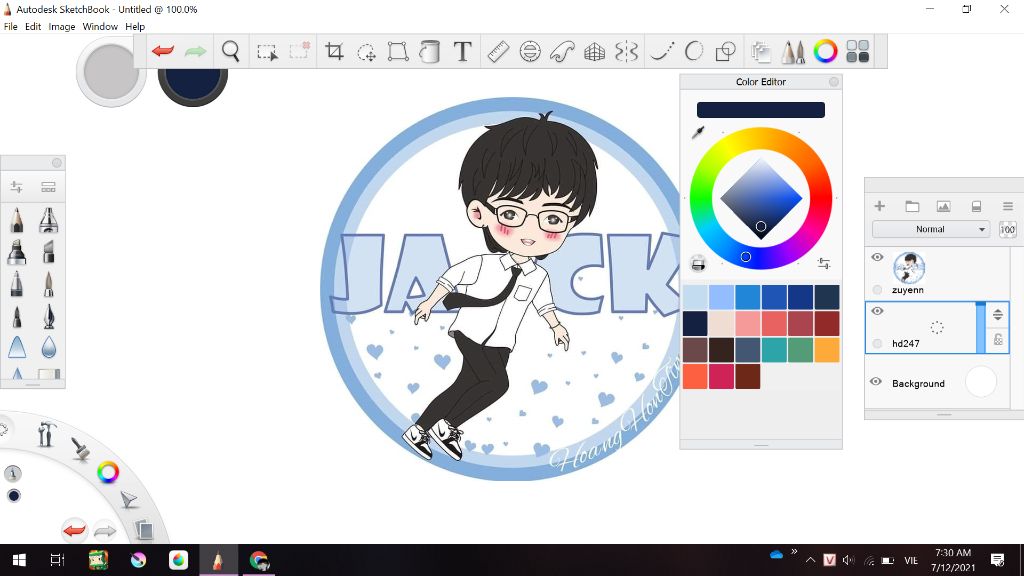Select the rectangle Selection tool
This screenshot has width=1024, height=576.
click(x=267, y=52)
